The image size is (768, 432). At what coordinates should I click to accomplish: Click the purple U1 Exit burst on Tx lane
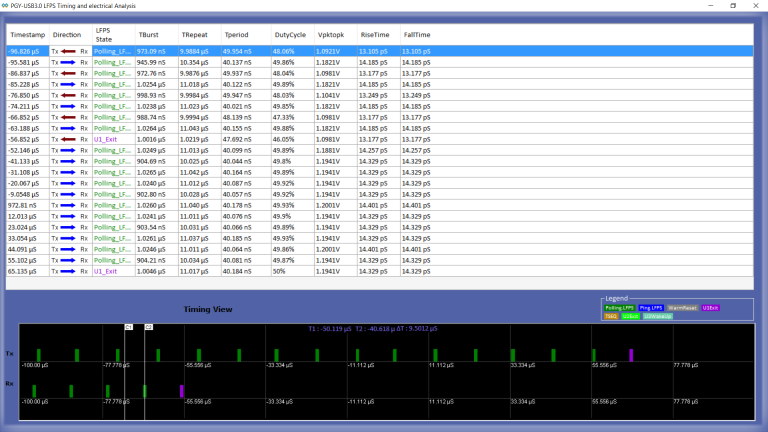point(631,355)
